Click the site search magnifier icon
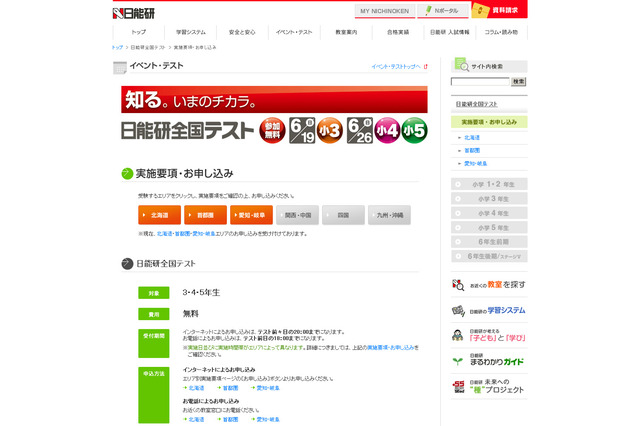 461,64
